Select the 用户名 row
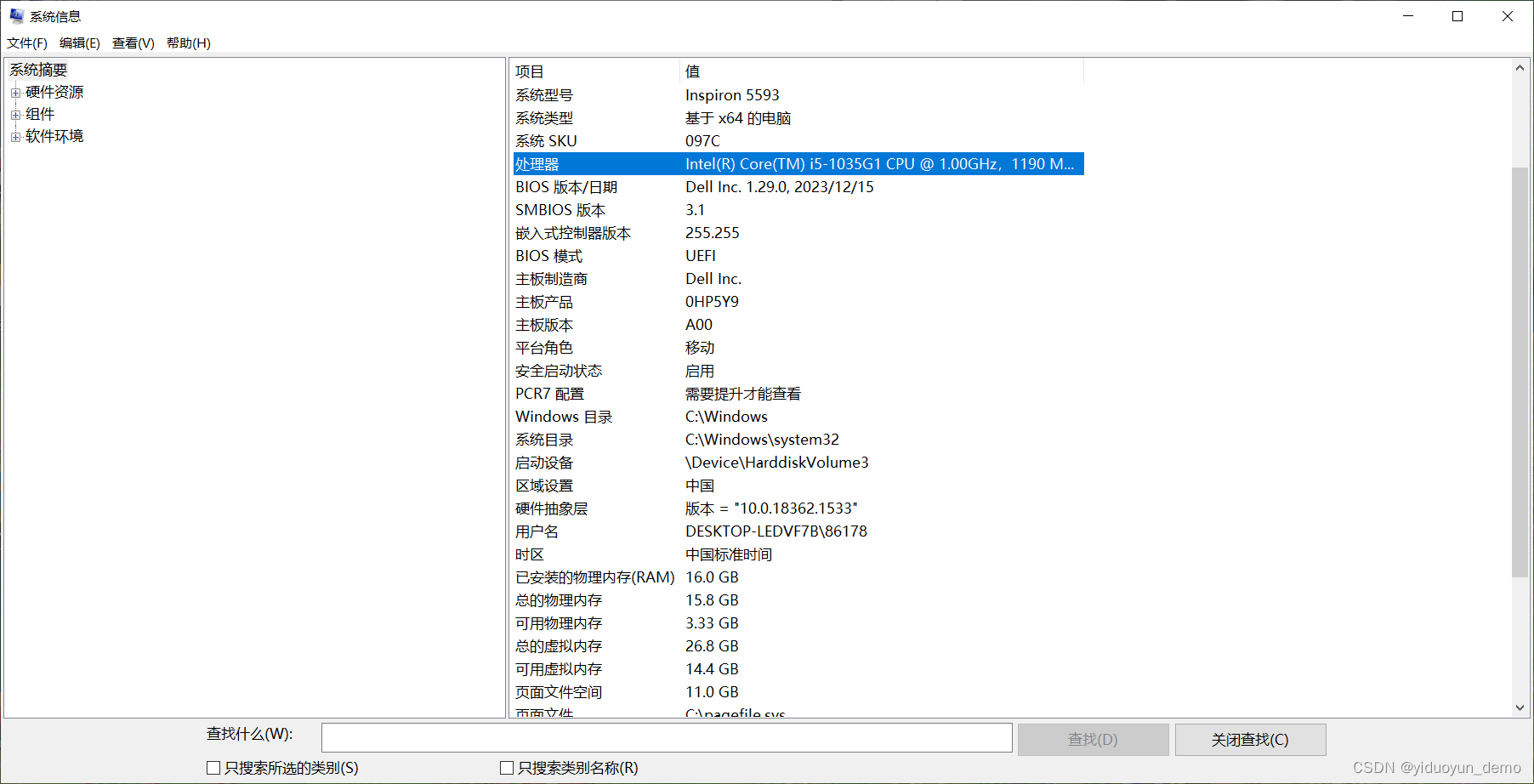The image size is (1534, 784). [798, 531]
